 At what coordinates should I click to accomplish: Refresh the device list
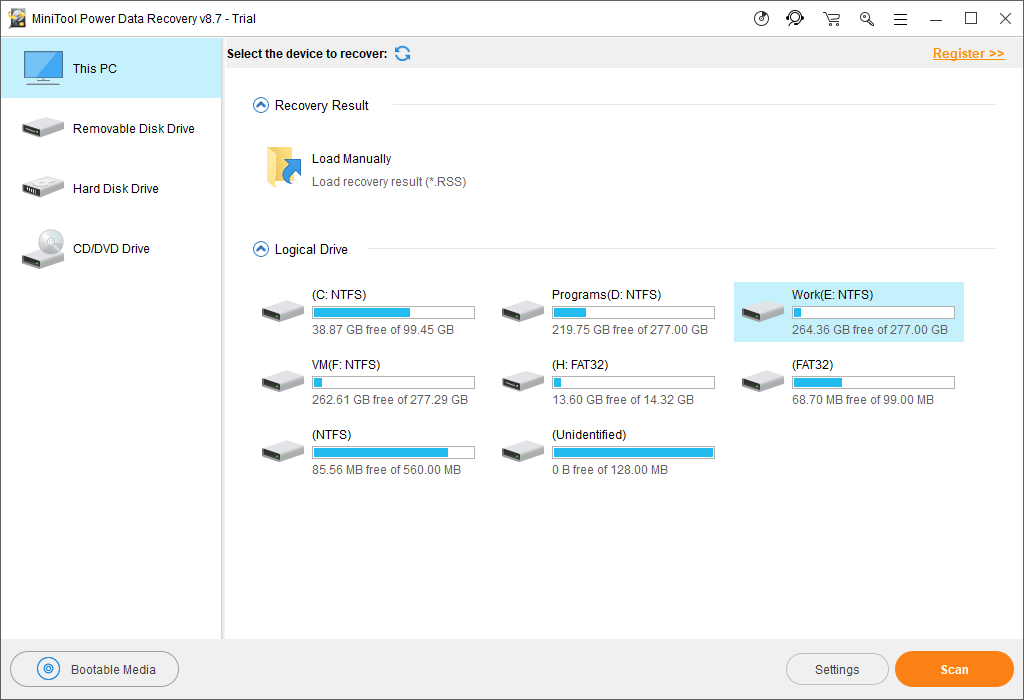coord(402,54)
